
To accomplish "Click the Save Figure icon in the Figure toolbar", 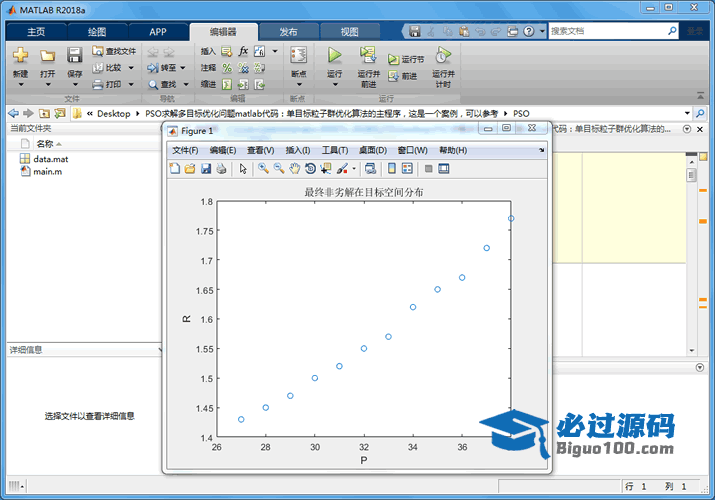I will (x=206, y=169).
